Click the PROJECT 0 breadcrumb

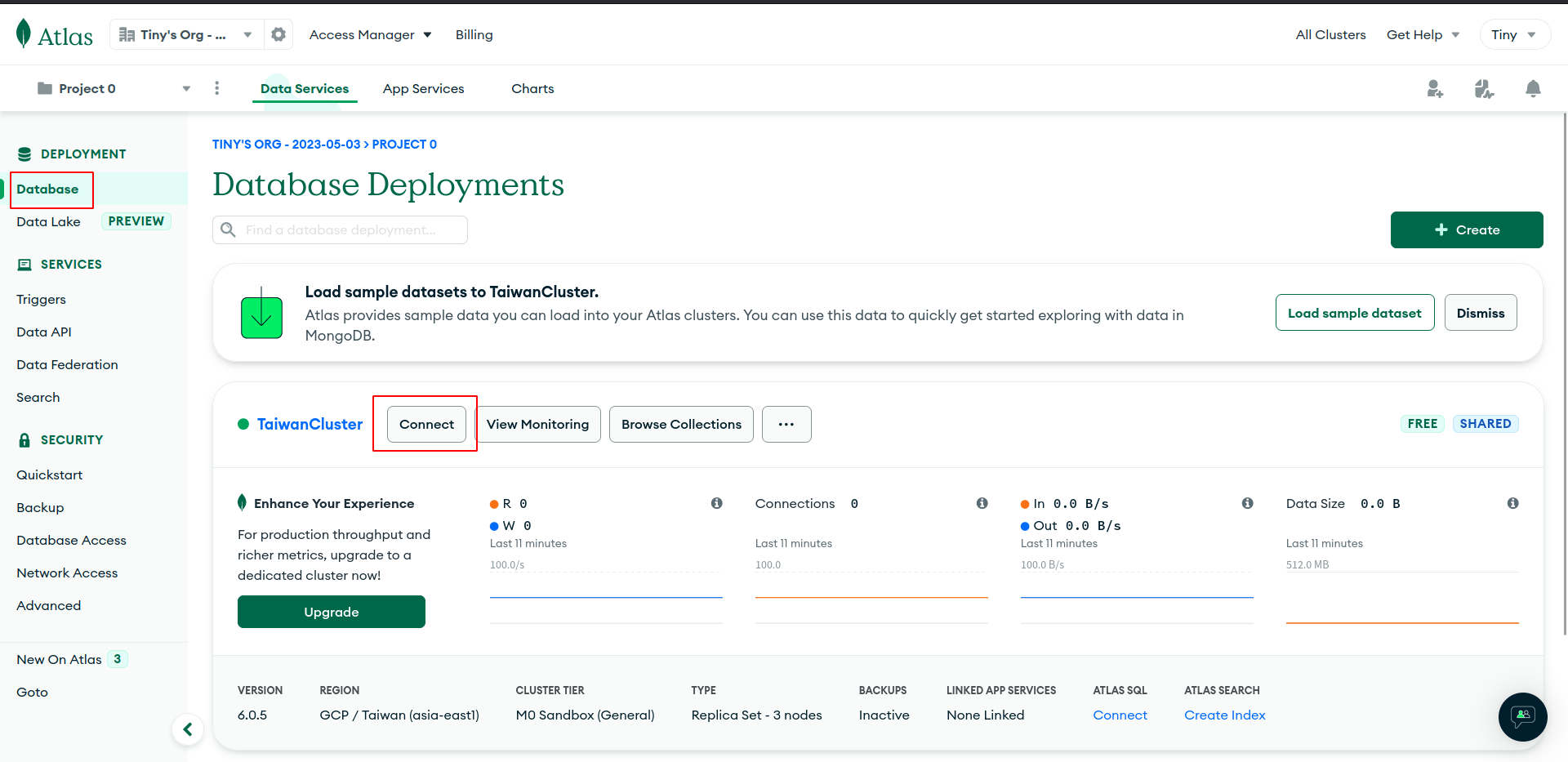pos(404,145)
